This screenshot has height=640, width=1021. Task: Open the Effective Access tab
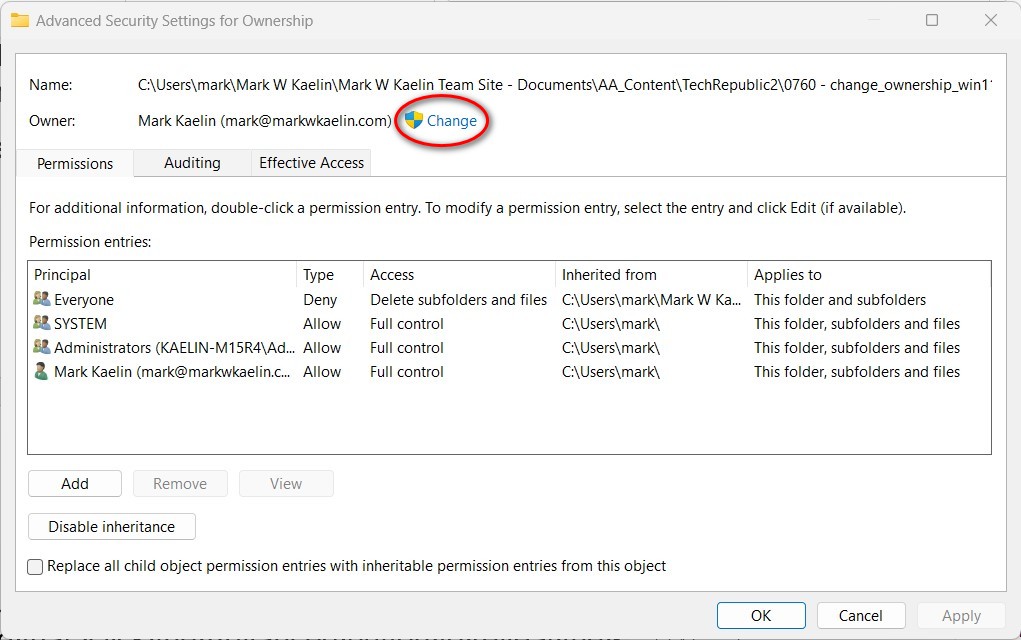310,163
